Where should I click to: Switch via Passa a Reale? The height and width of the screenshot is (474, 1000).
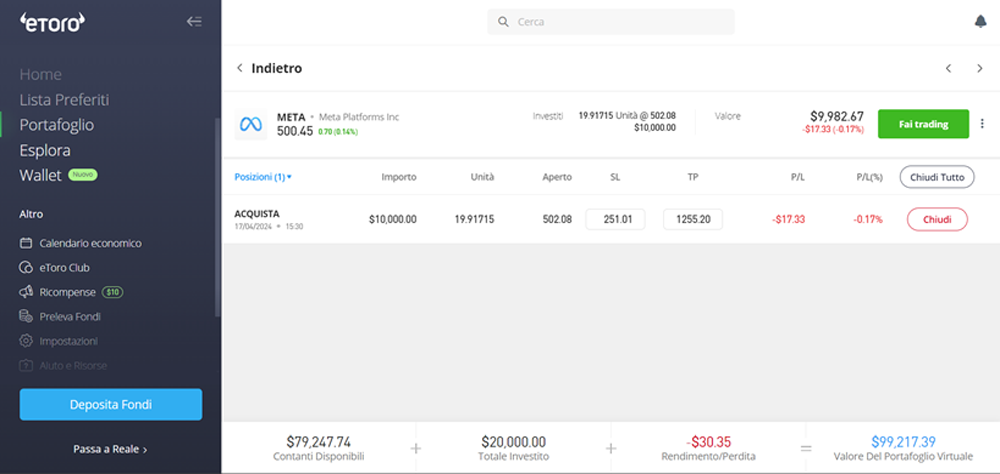coord(110,449)
